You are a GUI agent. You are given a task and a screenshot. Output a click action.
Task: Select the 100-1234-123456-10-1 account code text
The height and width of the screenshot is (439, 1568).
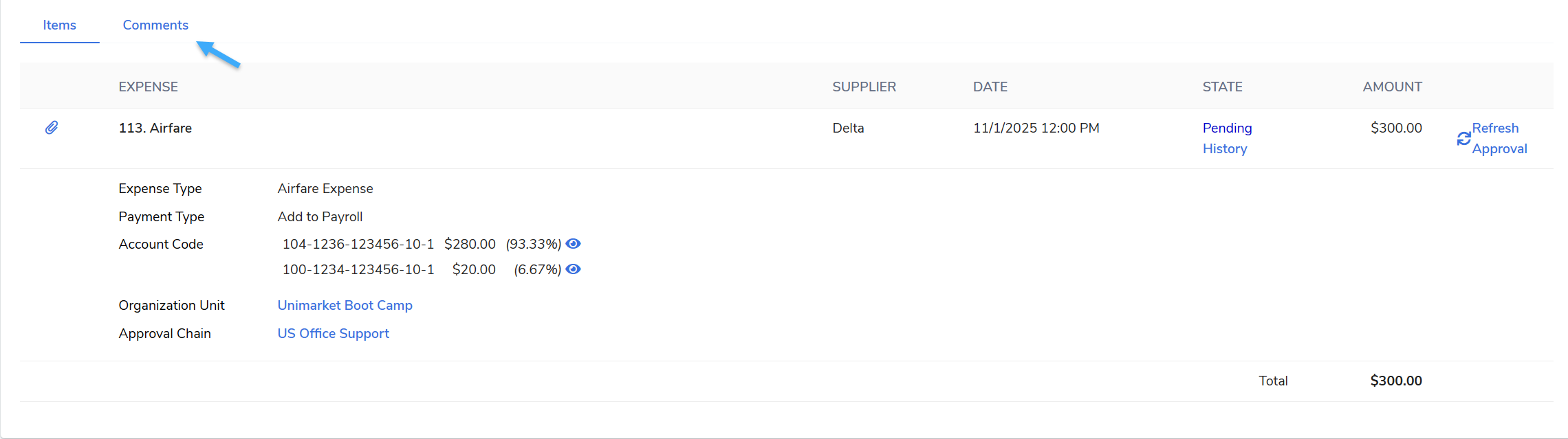click(x=358, y=269)
